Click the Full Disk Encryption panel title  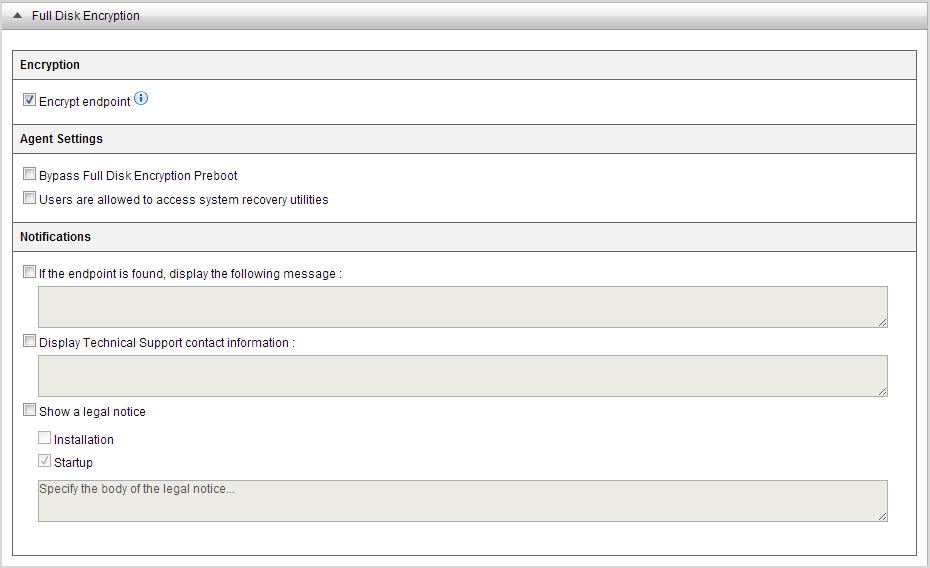(x=86, y=16)
